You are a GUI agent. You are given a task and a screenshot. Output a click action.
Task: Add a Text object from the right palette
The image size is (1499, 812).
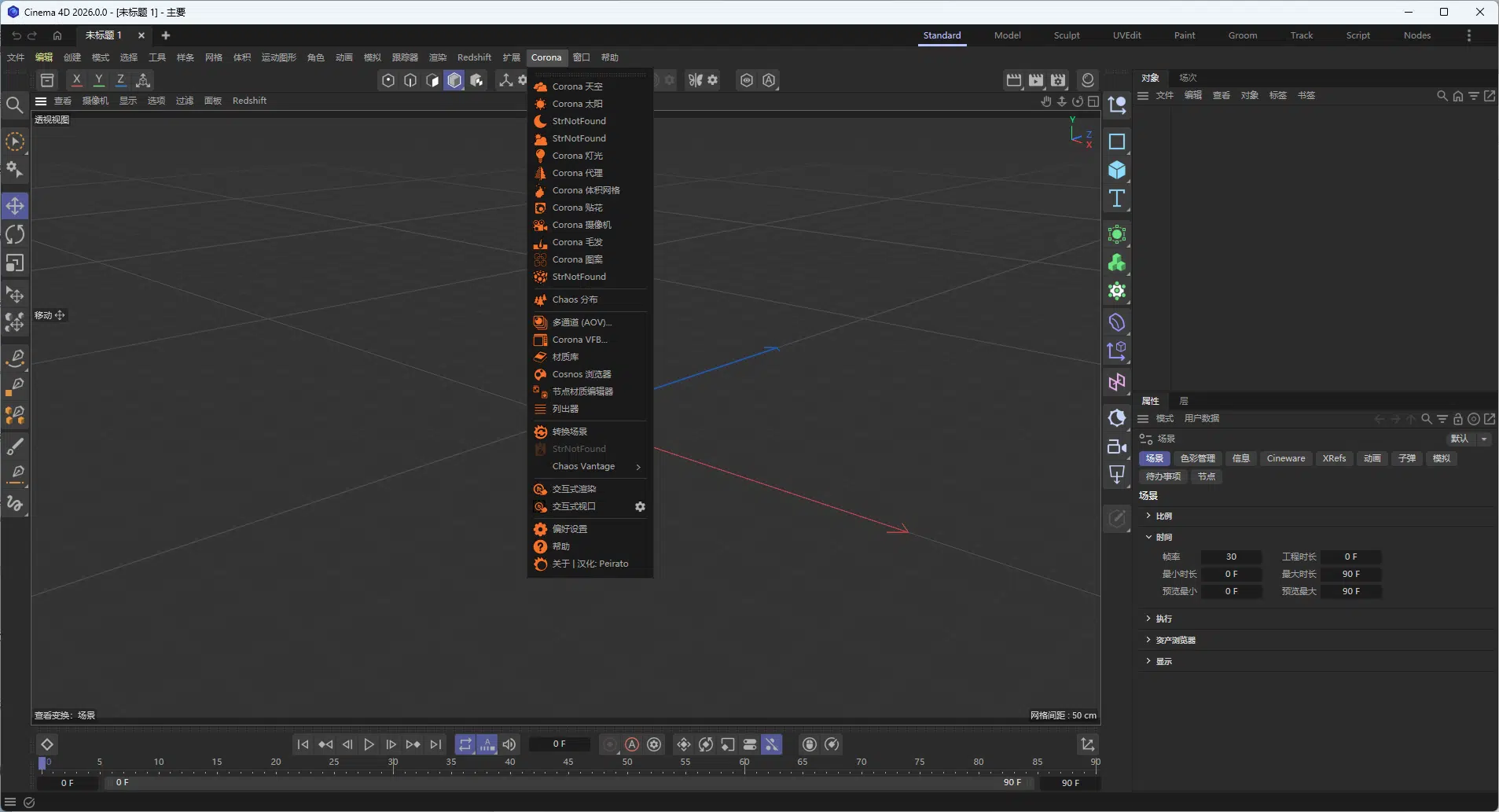(x=1117, y=198)
